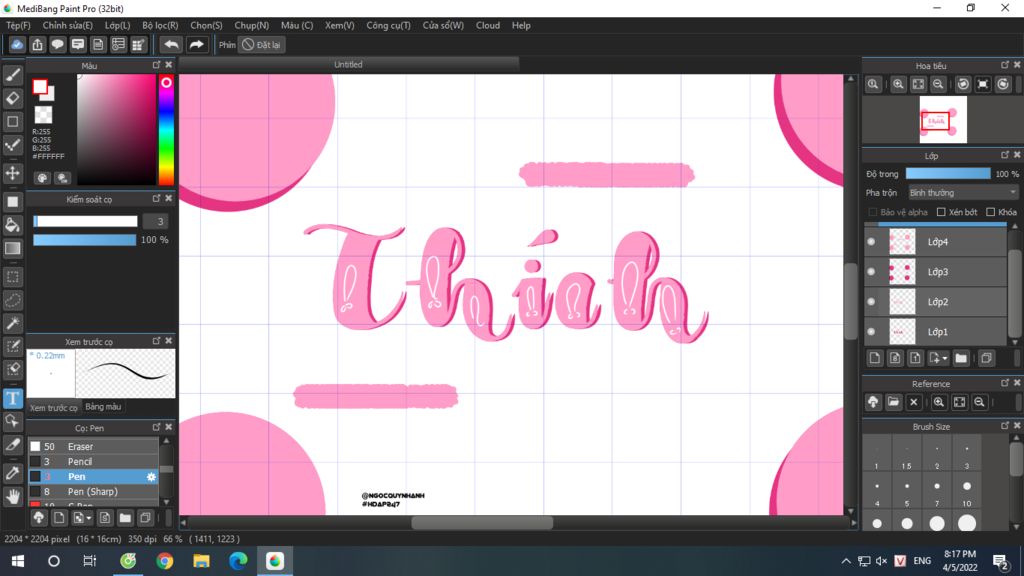Add brush from cloud icon
The height and width of the screenshot is (576, 1024).
coord(39,518)
